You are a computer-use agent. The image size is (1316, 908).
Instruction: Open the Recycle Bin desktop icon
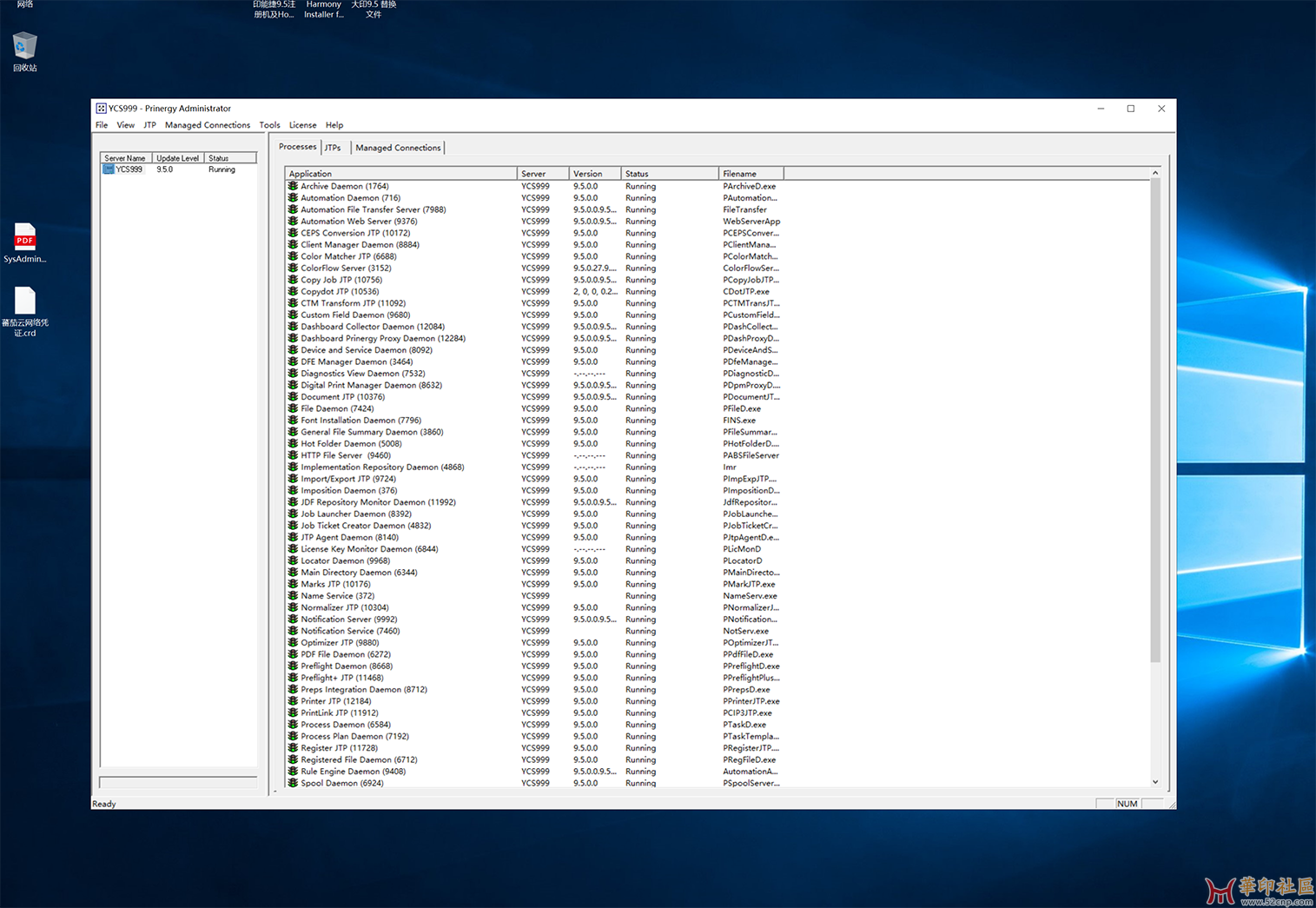[24, 46]
